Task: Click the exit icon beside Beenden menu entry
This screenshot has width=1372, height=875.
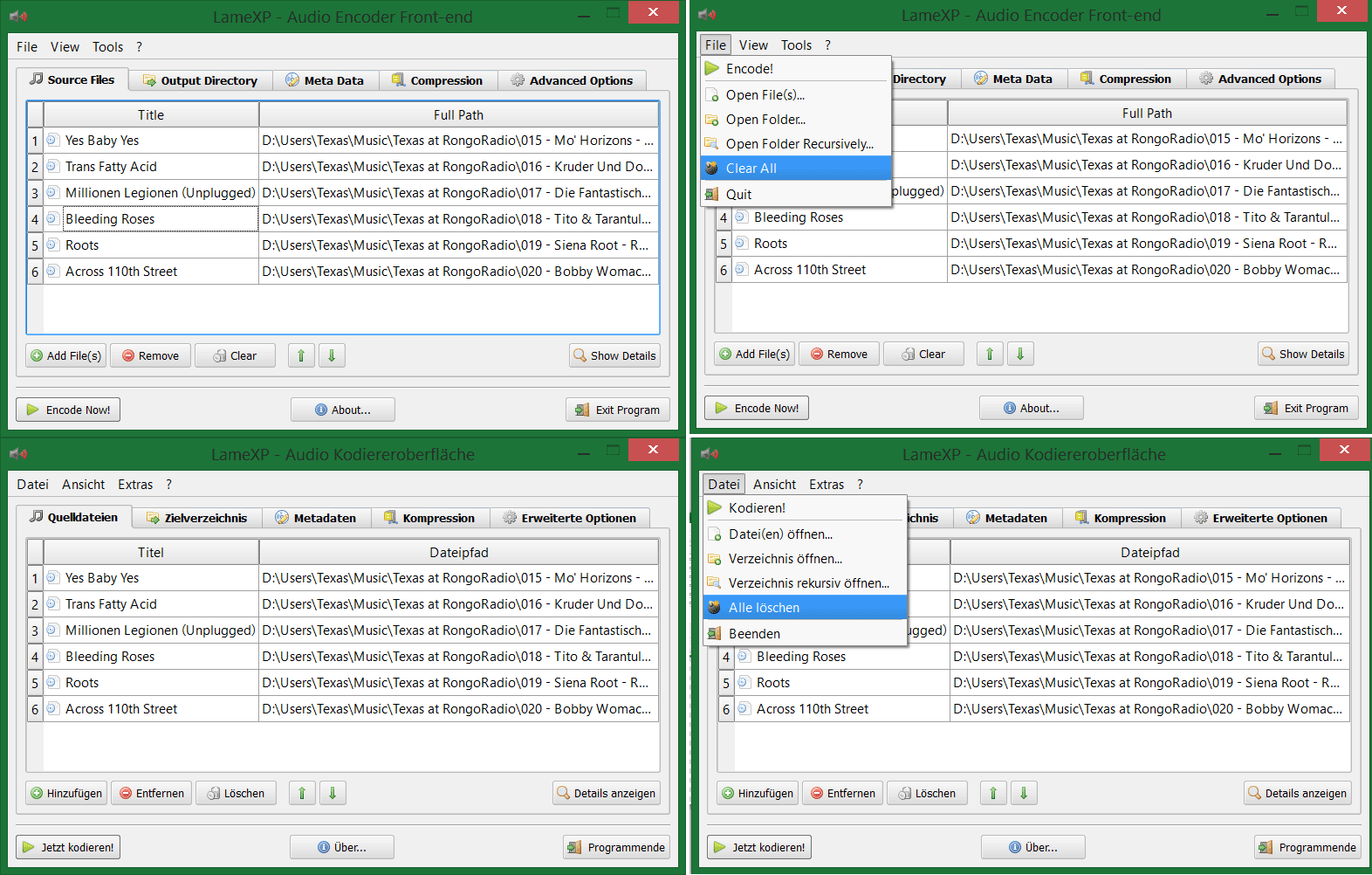Action: (715, 634)
